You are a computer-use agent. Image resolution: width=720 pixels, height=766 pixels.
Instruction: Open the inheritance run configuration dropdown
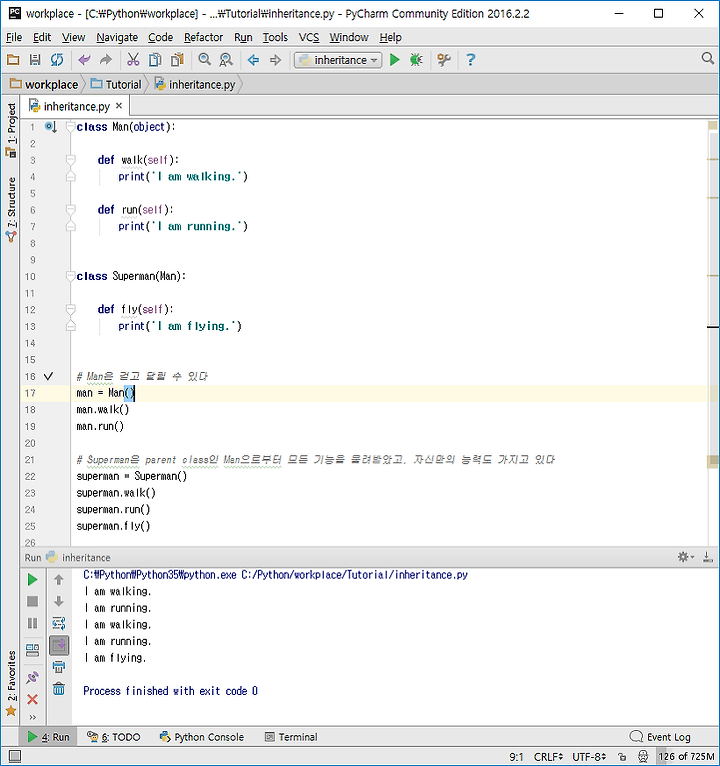coord(338,60)
